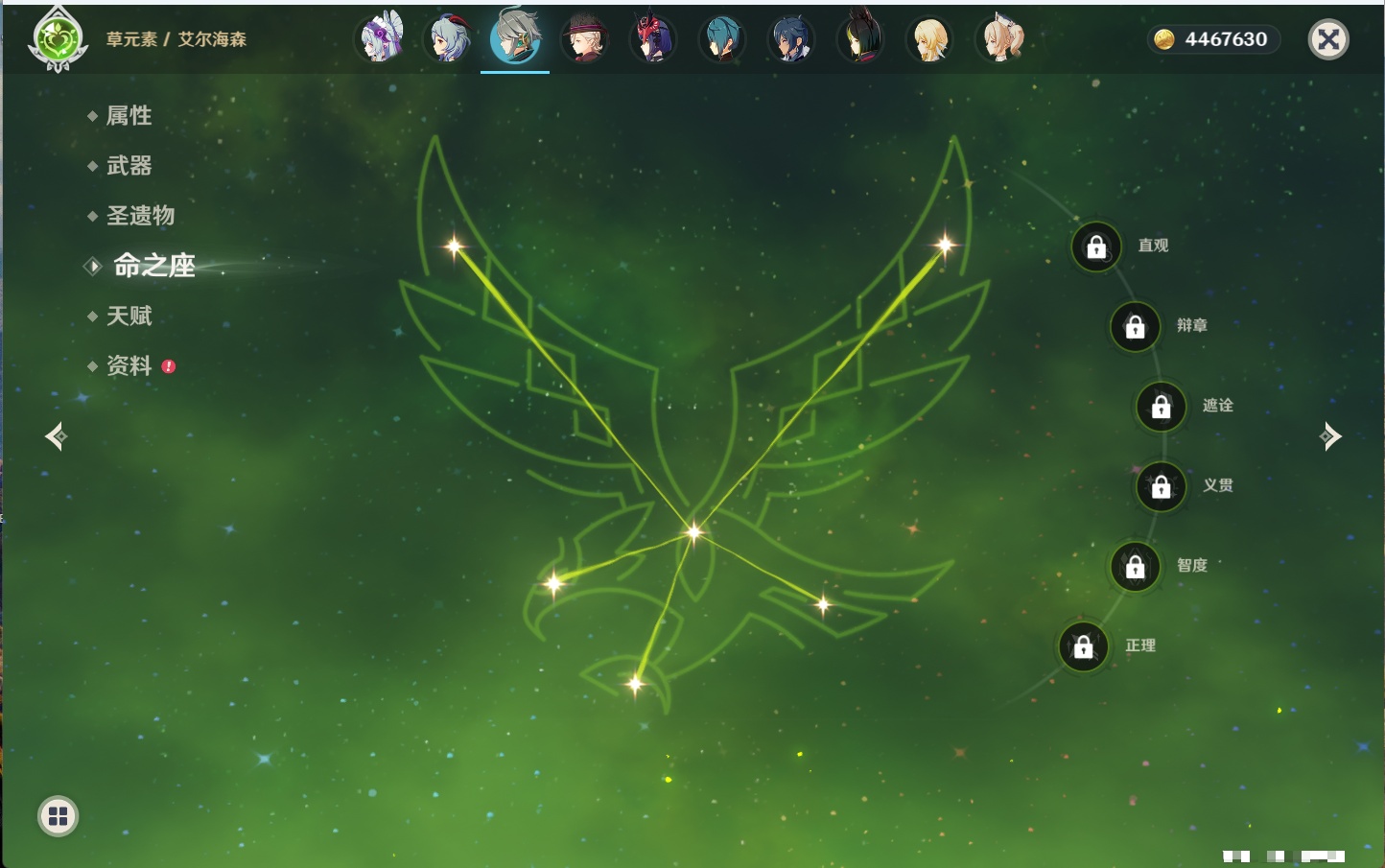Open the 属性 attributes menu
Screen dimensions: 1385x868
pos(129,116)
